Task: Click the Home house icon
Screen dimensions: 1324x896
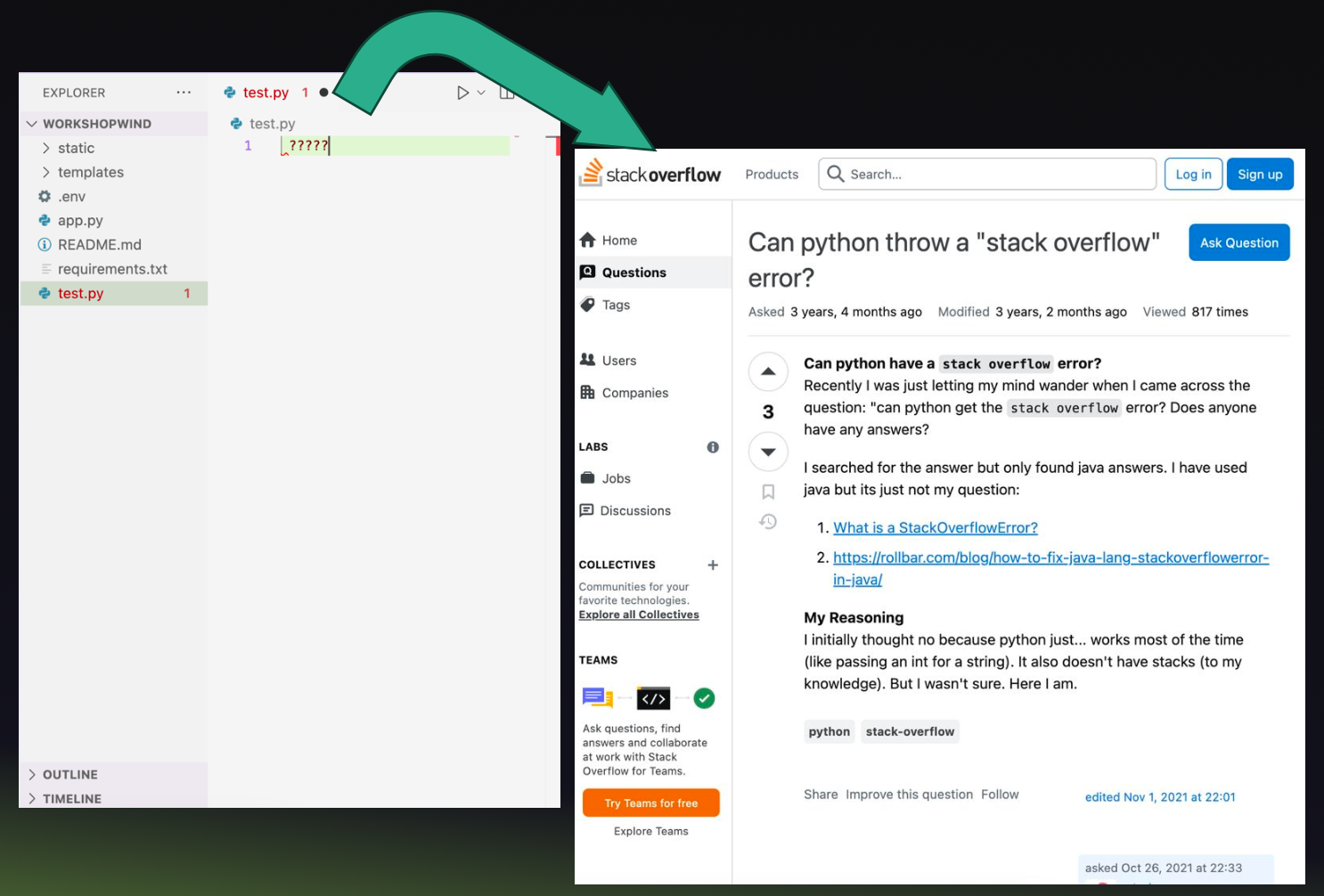Action: click(x=587, y=240)
